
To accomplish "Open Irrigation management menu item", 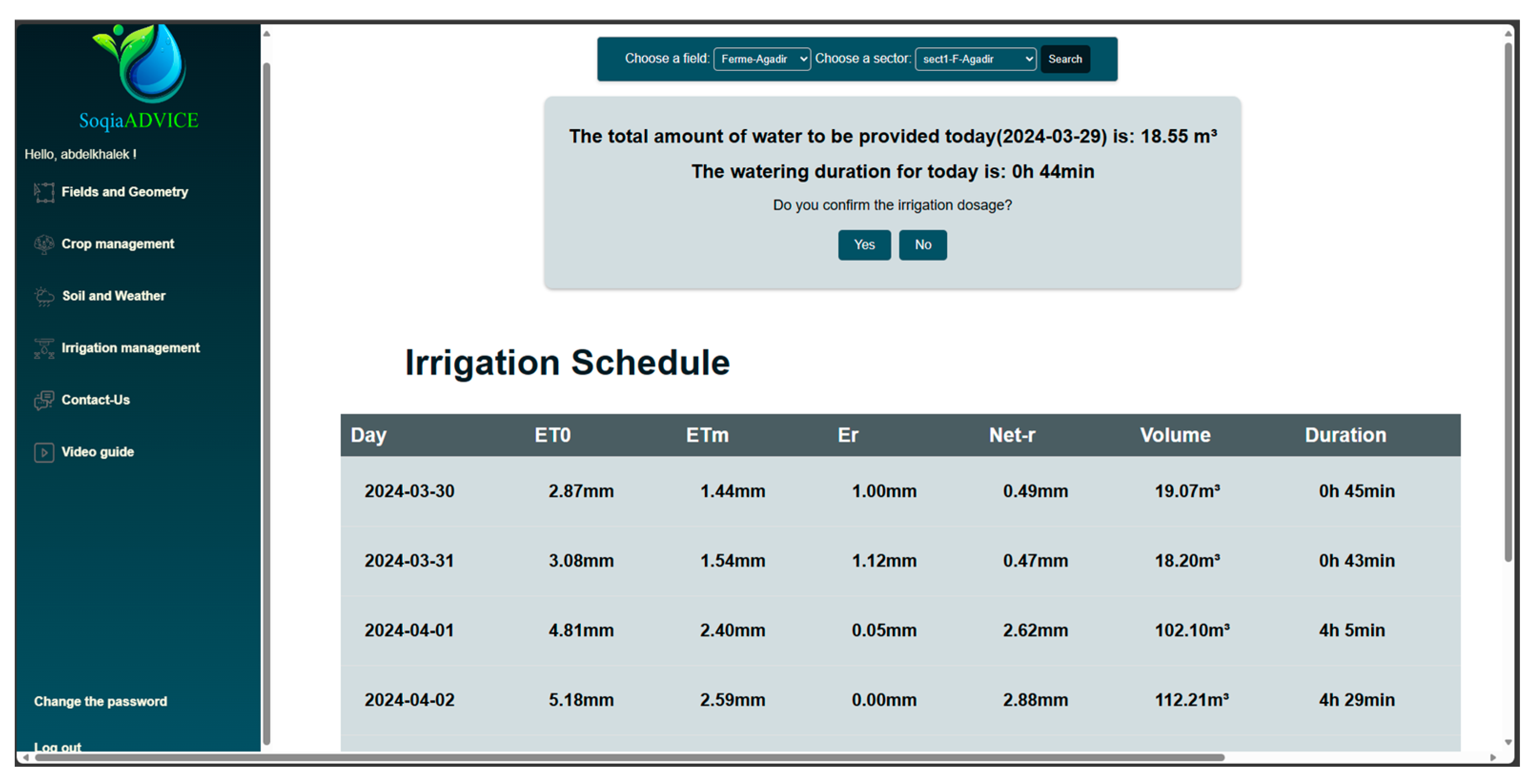I will pos(130,348).
